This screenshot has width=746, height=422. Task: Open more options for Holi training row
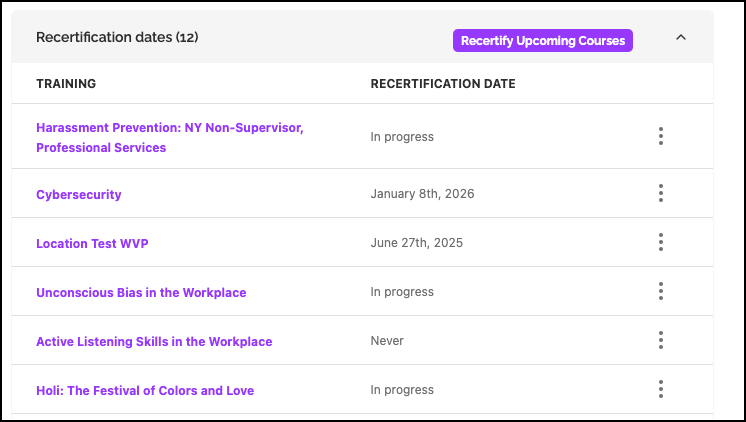[x=661, y=390]
